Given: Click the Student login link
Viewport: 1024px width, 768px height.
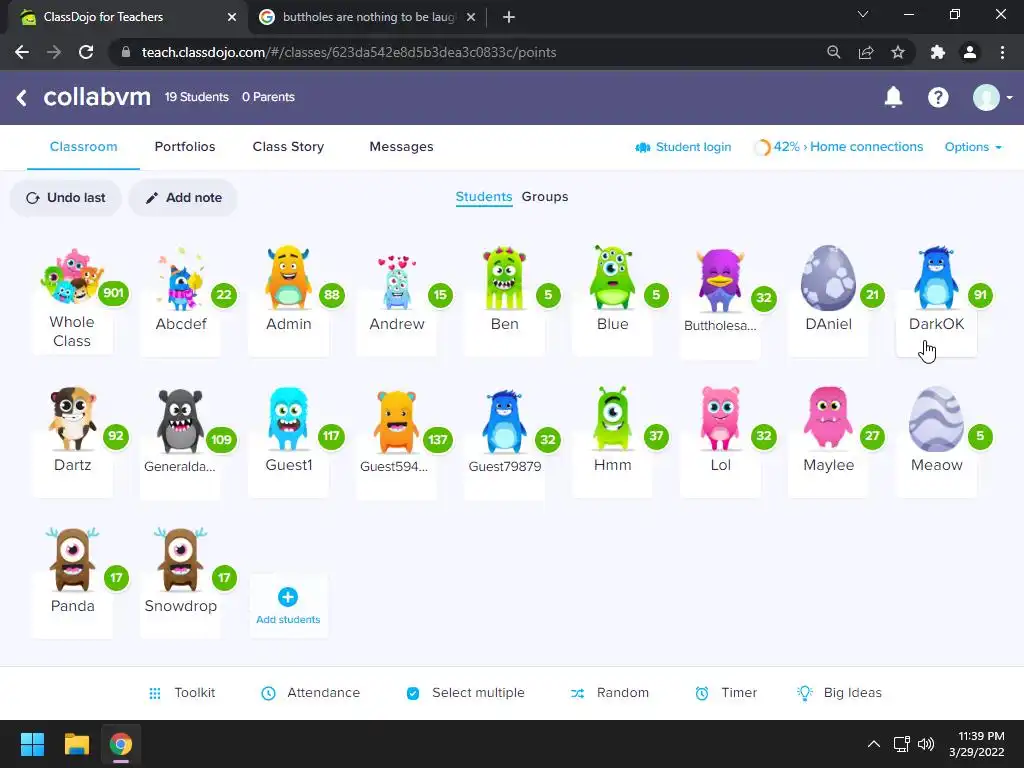Looking at the screenshot, I should [x=683, y=147].
